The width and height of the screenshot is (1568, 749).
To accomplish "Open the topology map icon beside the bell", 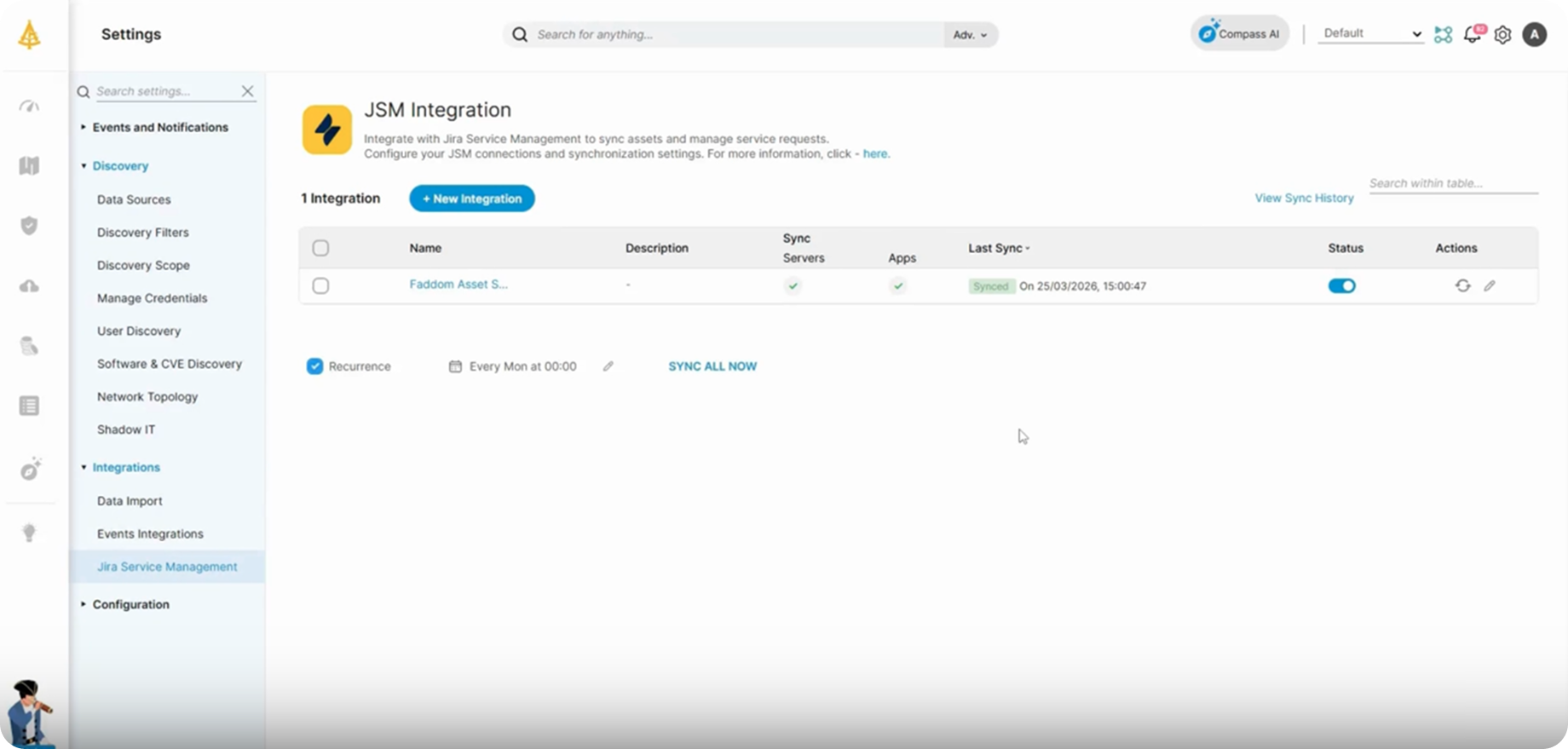I will pyautogui.click(x=1443, y=35).
